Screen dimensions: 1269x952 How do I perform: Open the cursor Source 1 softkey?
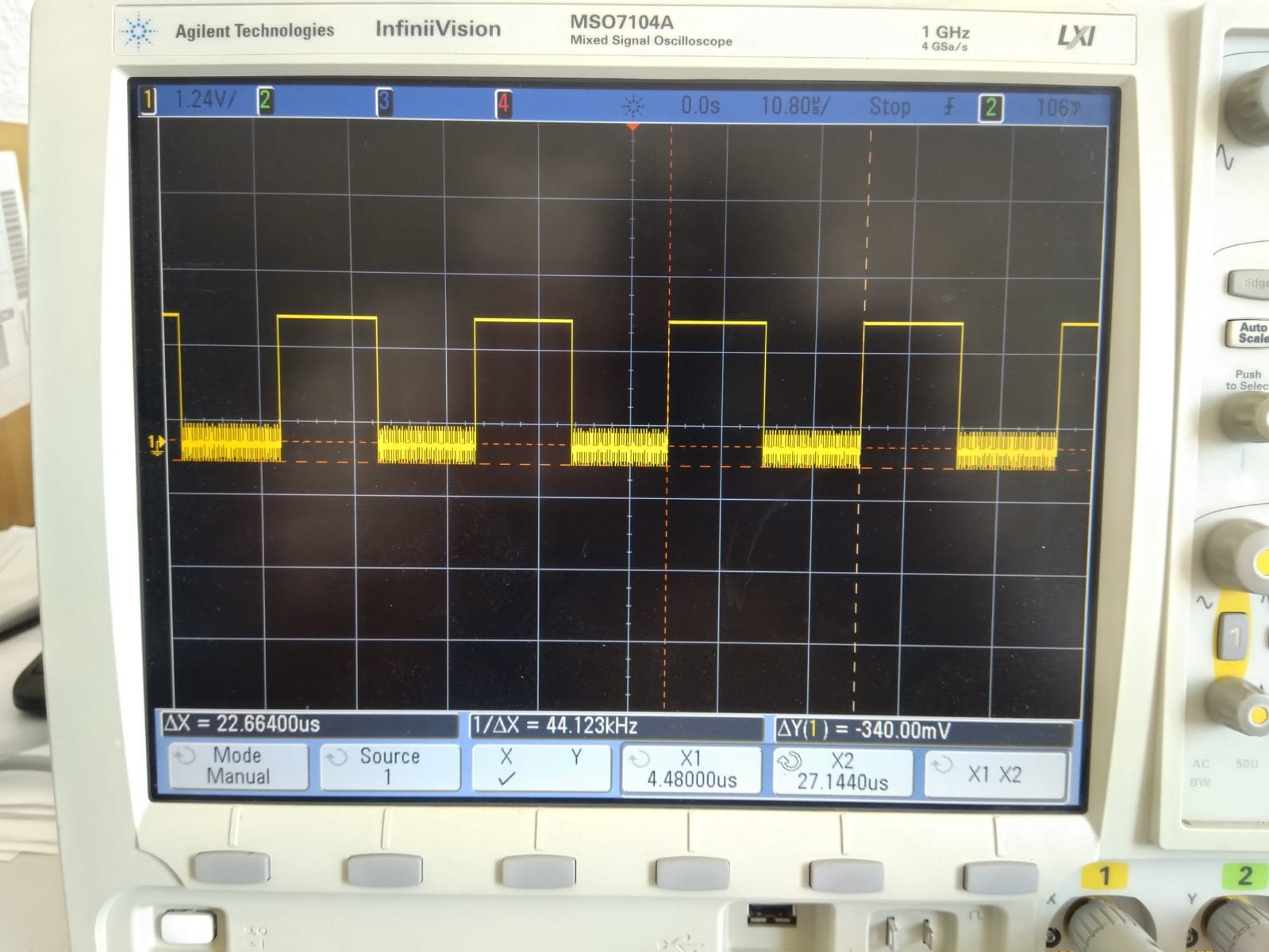pos(390,766)
